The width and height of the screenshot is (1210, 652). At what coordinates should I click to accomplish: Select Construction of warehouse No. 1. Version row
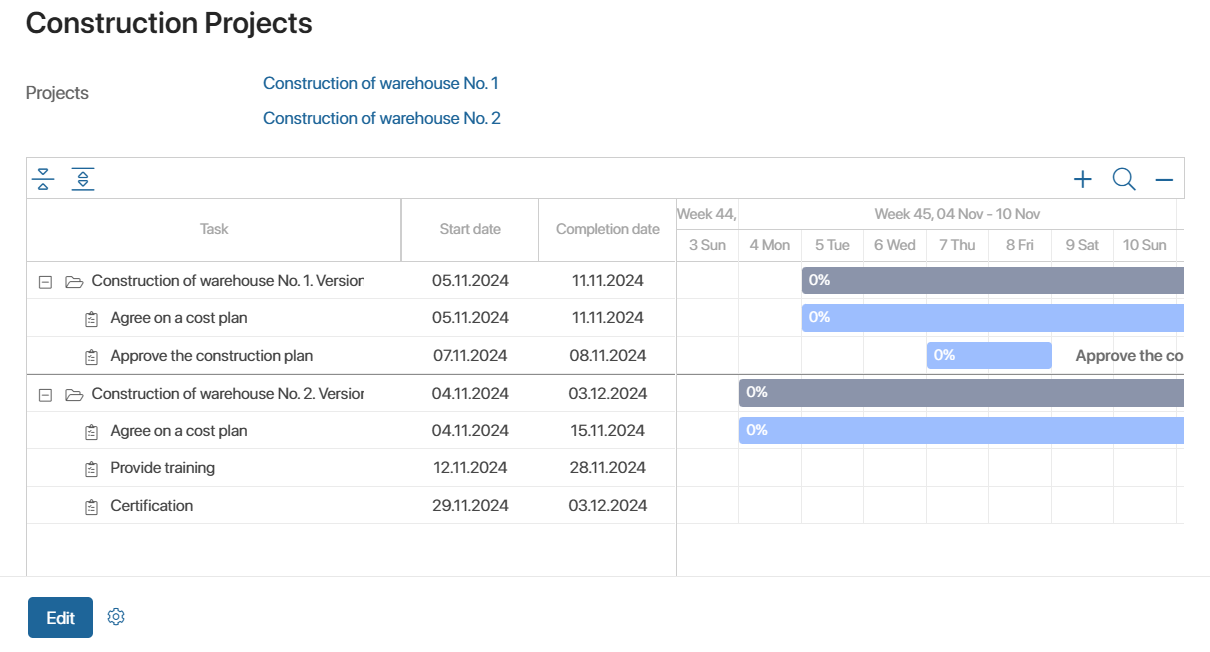351,280
